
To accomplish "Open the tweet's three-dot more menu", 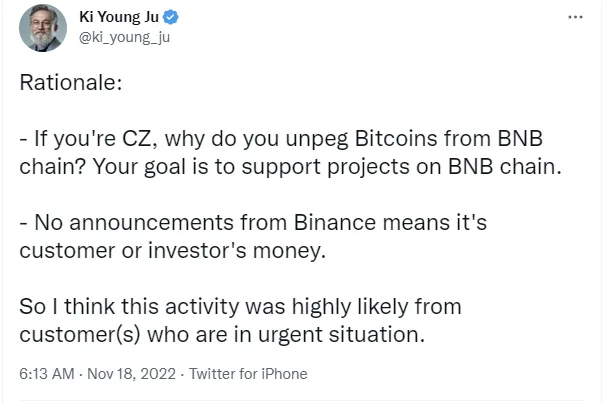I will [x=575, y=18].
